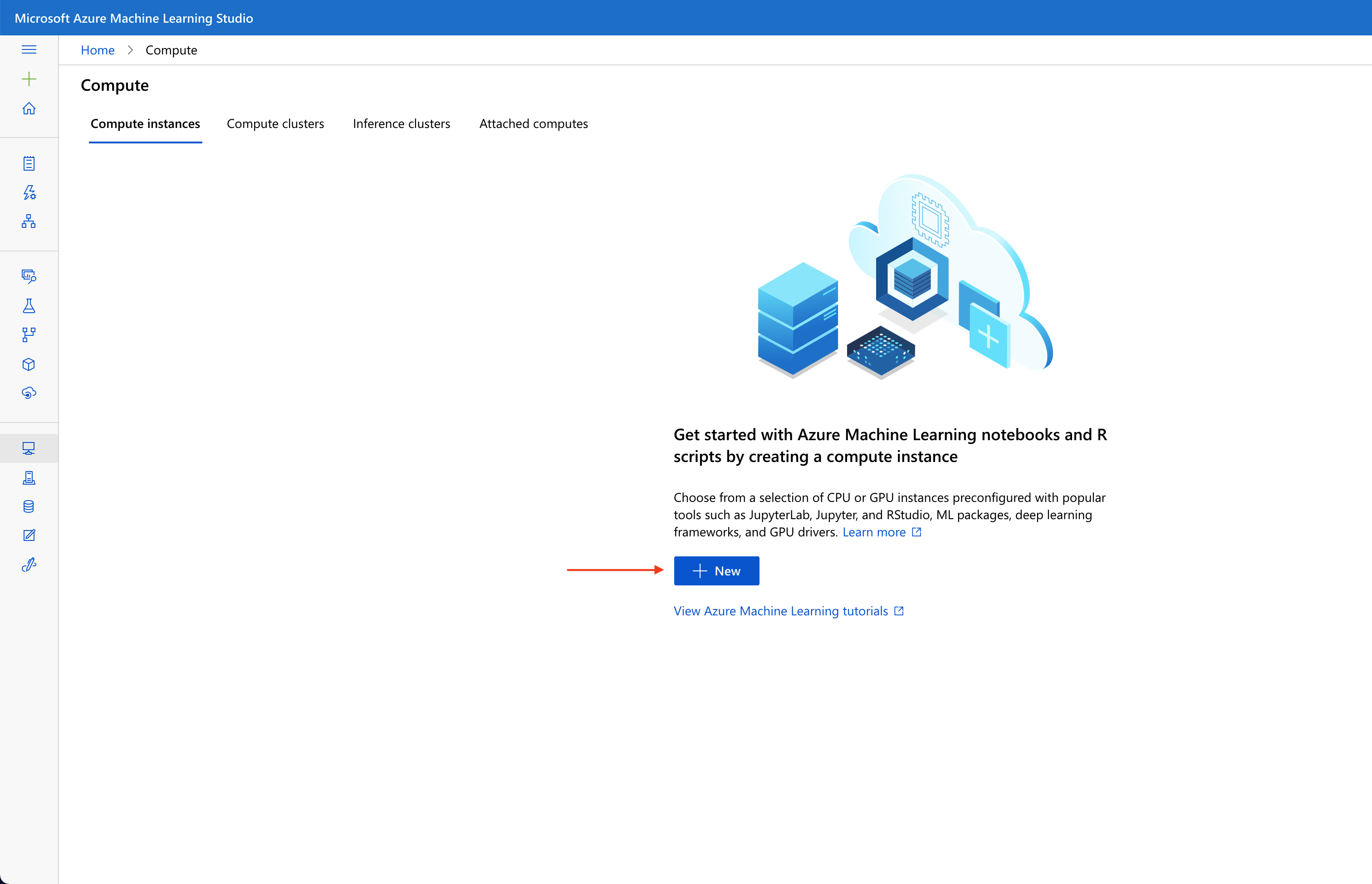Go to Home via the breadcrumb

click(98, 50)
